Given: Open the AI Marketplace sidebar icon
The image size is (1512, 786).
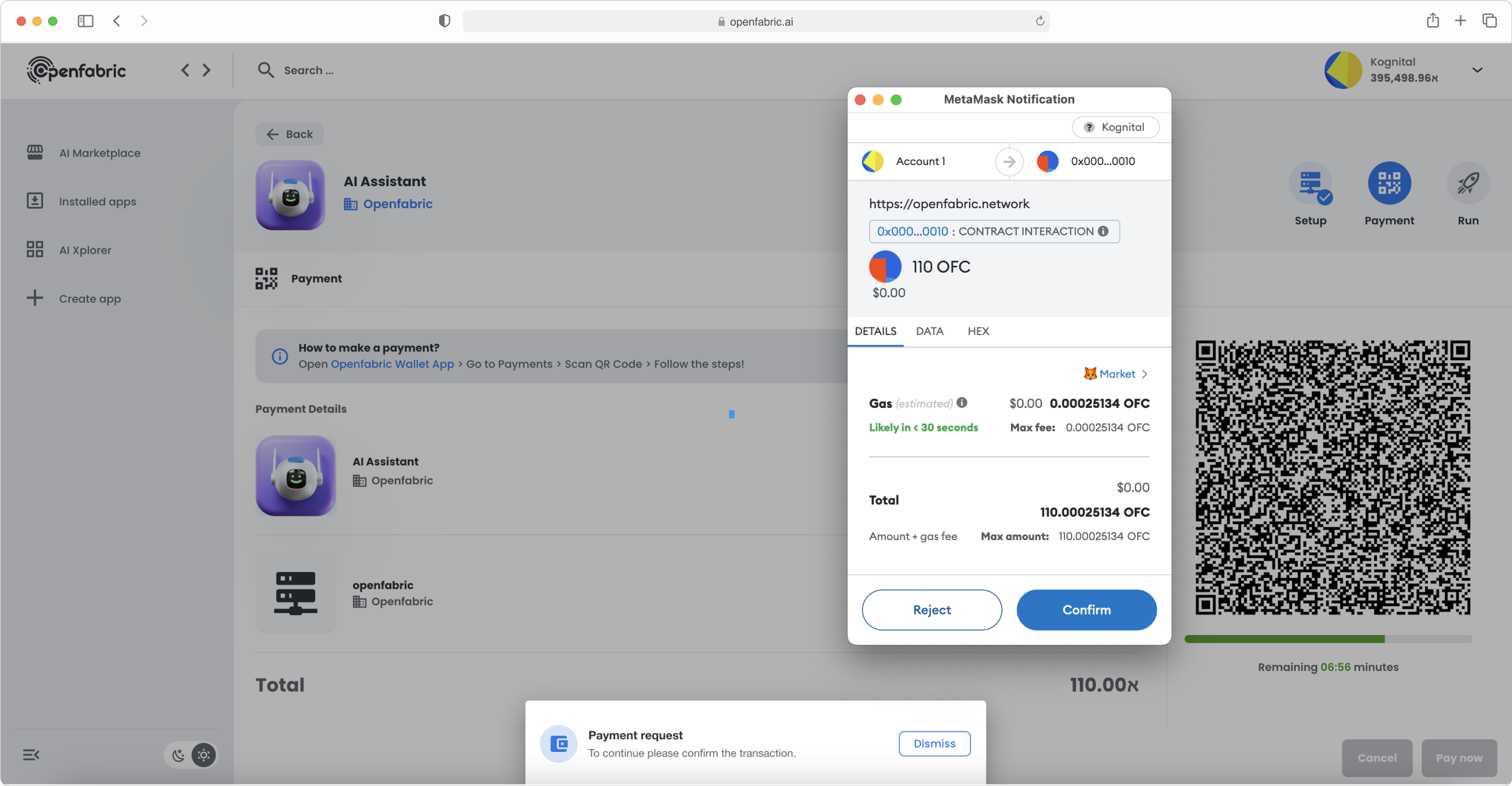Looking at the screenshot, I should (35, 153).
